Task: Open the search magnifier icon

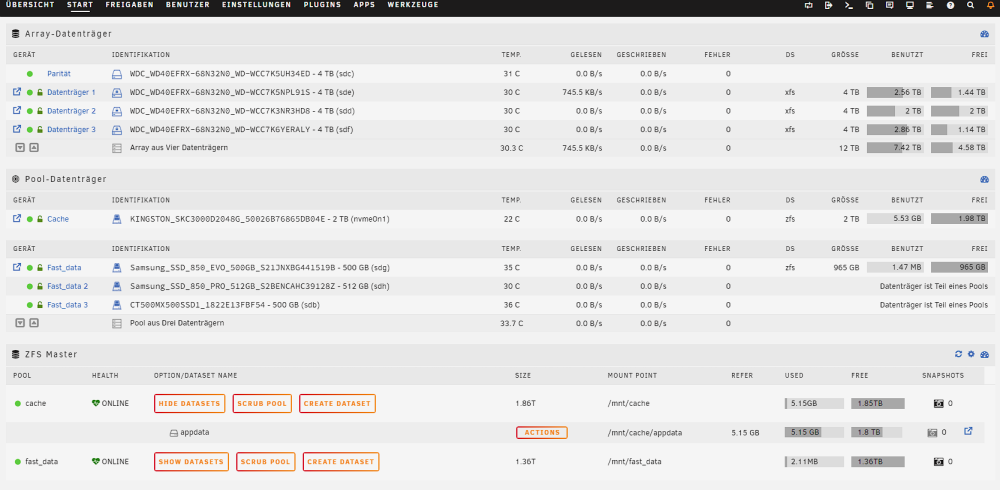Action: pyautogui.click(x=971, y=5)
